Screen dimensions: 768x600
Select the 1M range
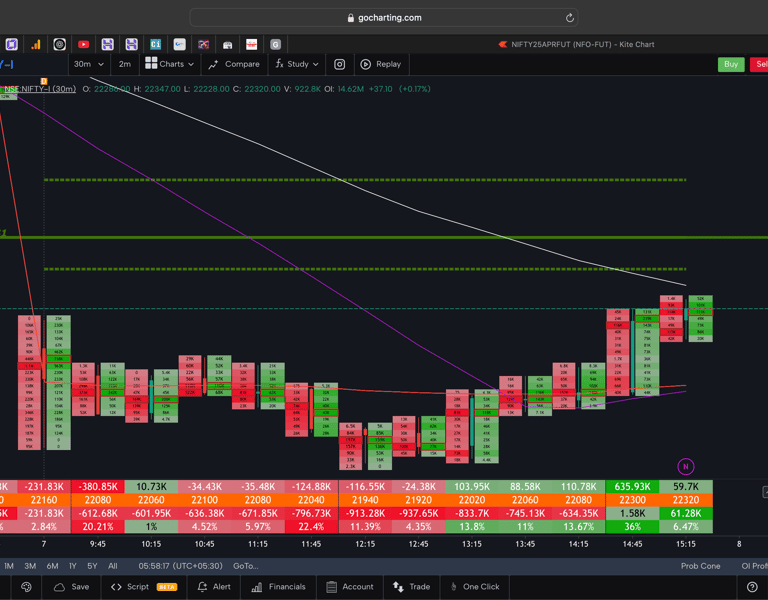9,566
